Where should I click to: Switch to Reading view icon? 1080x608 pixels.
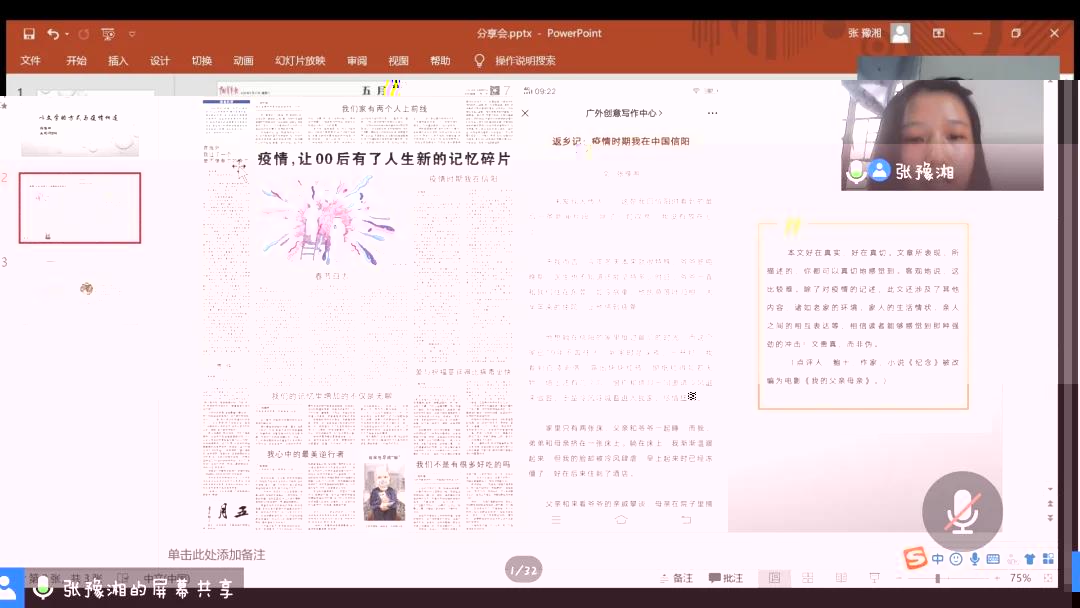pos(841,578)
